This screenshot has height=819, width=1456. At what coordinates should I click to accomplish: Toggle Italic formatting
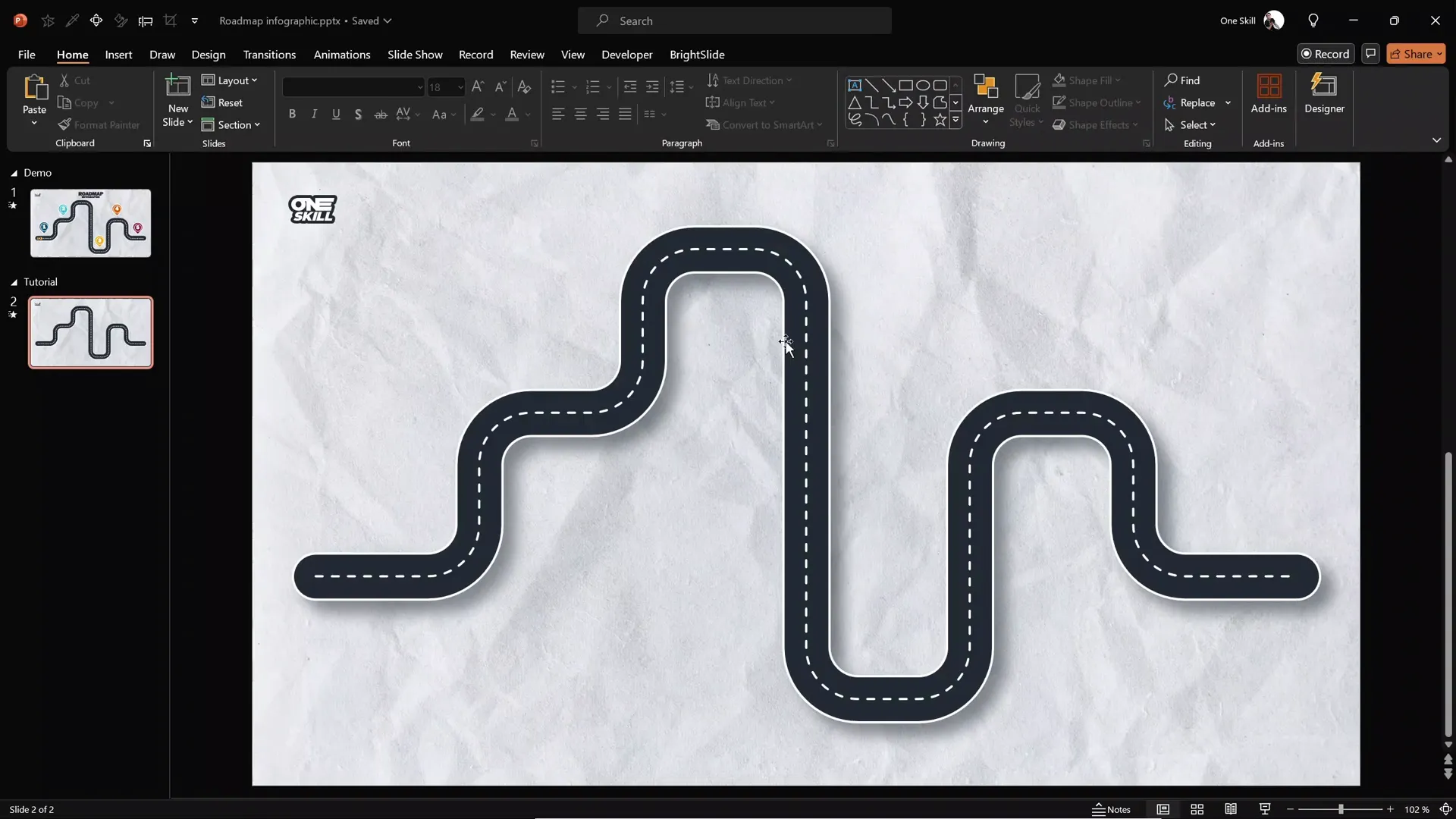314,115
